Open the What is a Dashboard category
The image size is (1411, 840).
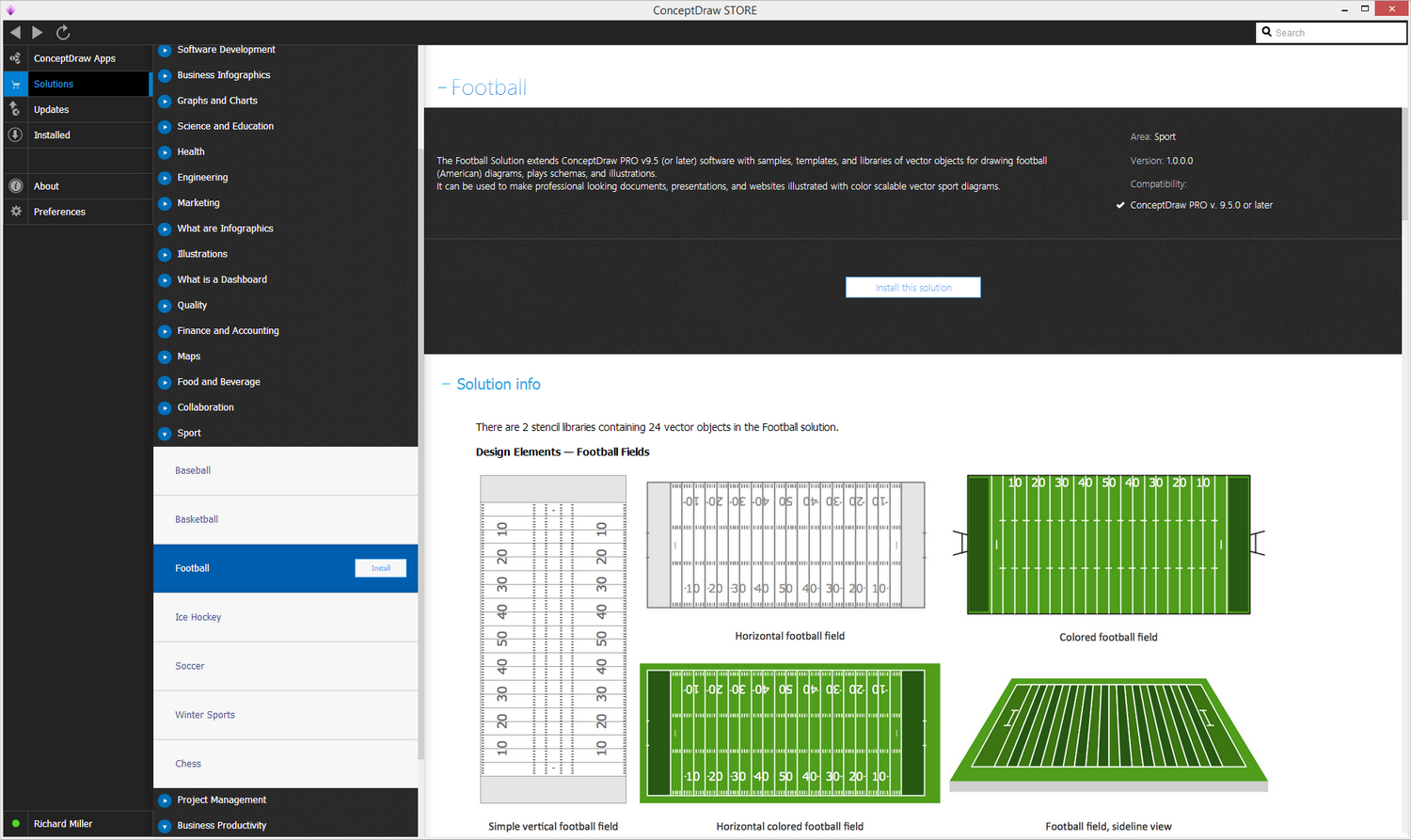[x=222, y=279]
